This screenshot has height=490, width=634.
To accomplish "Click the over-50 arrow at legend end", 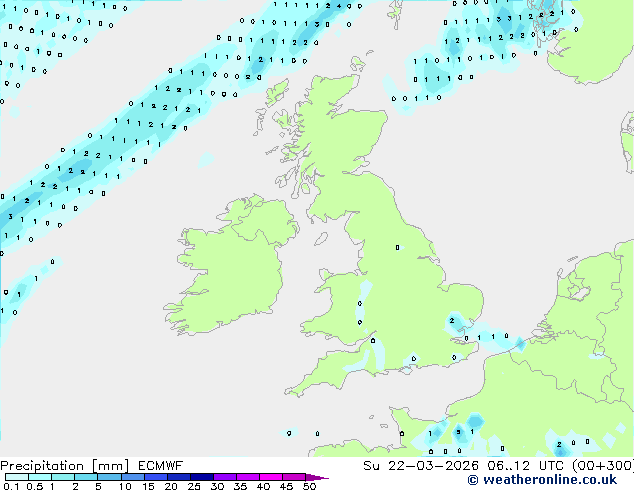I will pos(317,478).
